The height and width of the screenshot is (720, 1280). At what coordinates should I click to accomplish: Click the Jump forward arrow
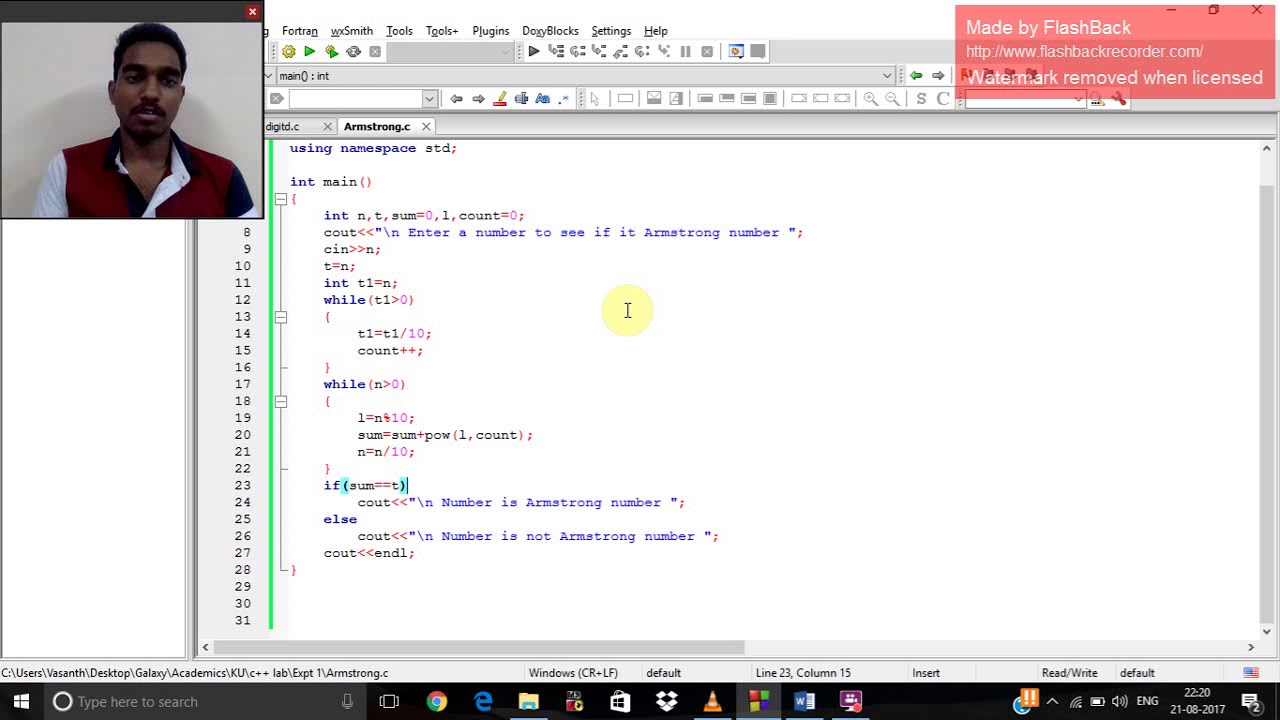tap(938, 76)
